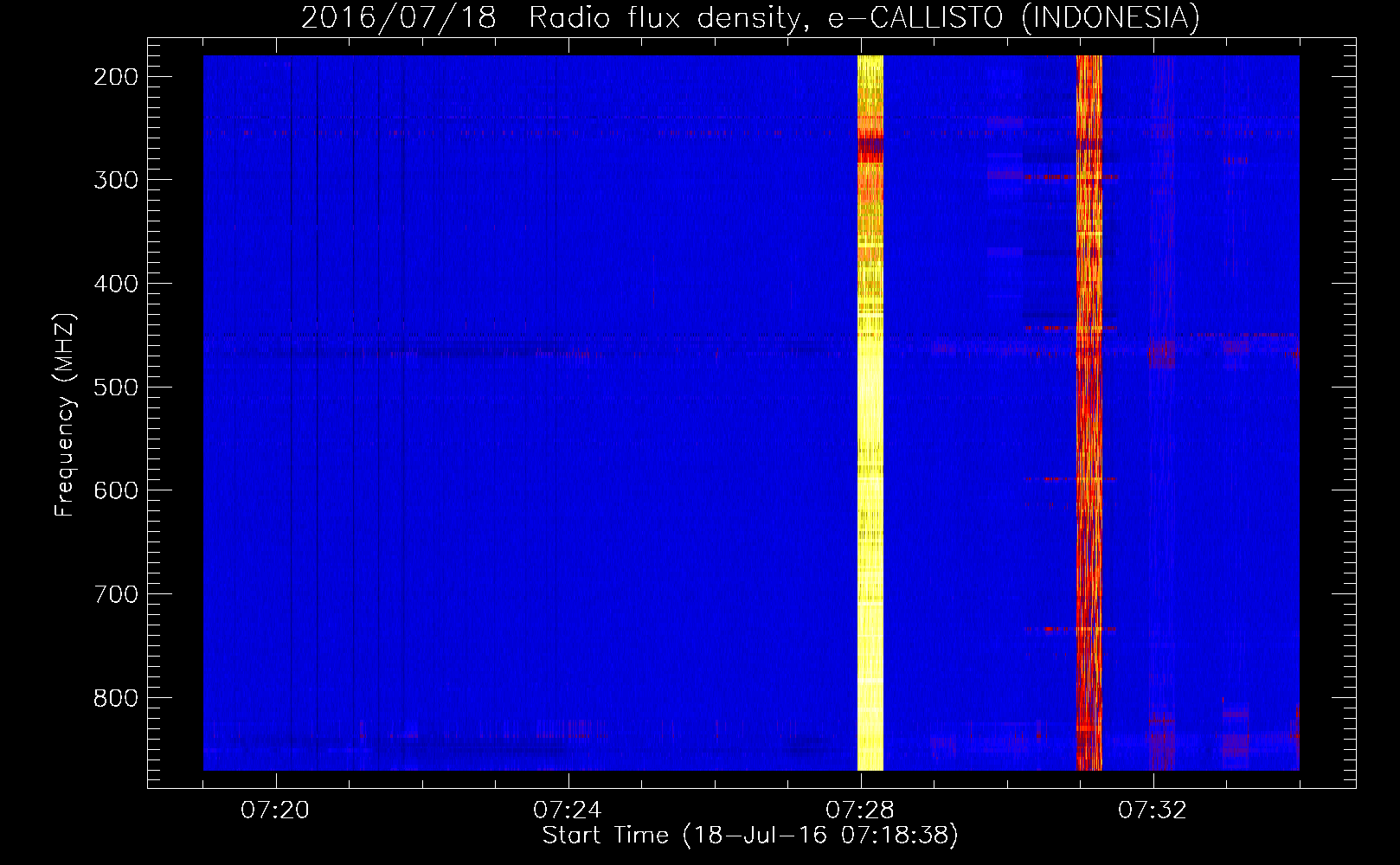Click the 600 frequency tick label
The height and width of the screenshot is (865, 1400).
tap(116, 490)
